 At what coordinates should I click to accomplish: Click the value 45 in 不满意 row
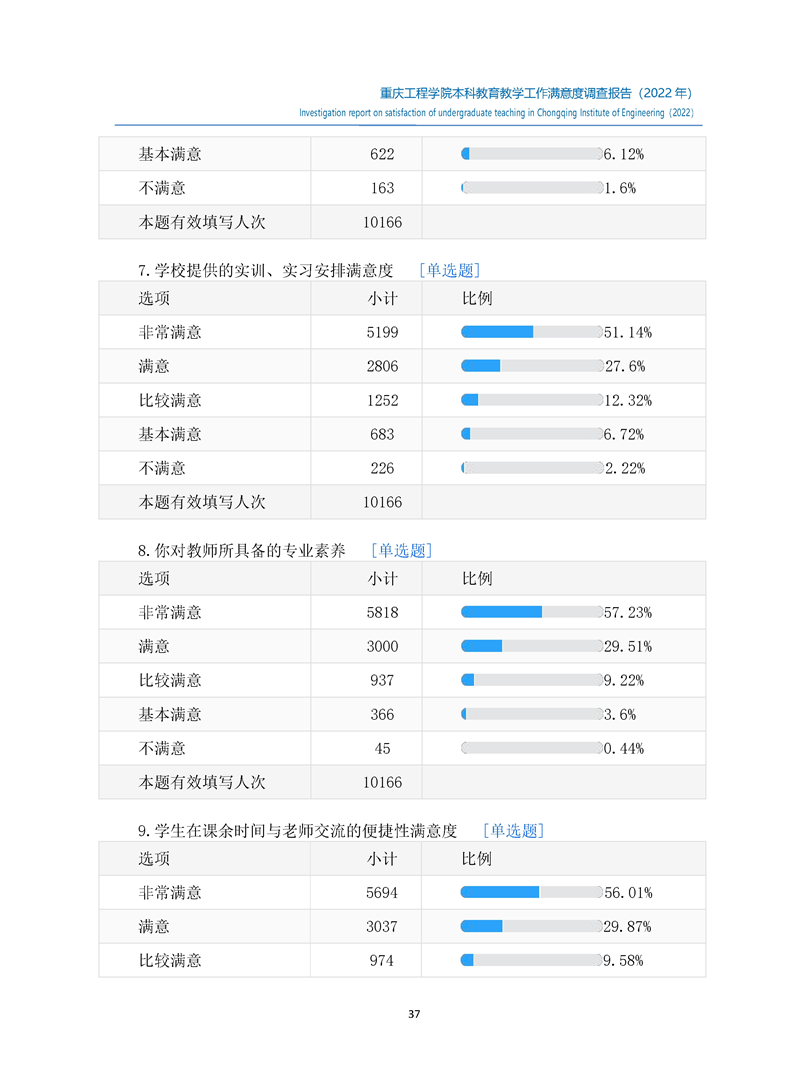click(382, 748)
